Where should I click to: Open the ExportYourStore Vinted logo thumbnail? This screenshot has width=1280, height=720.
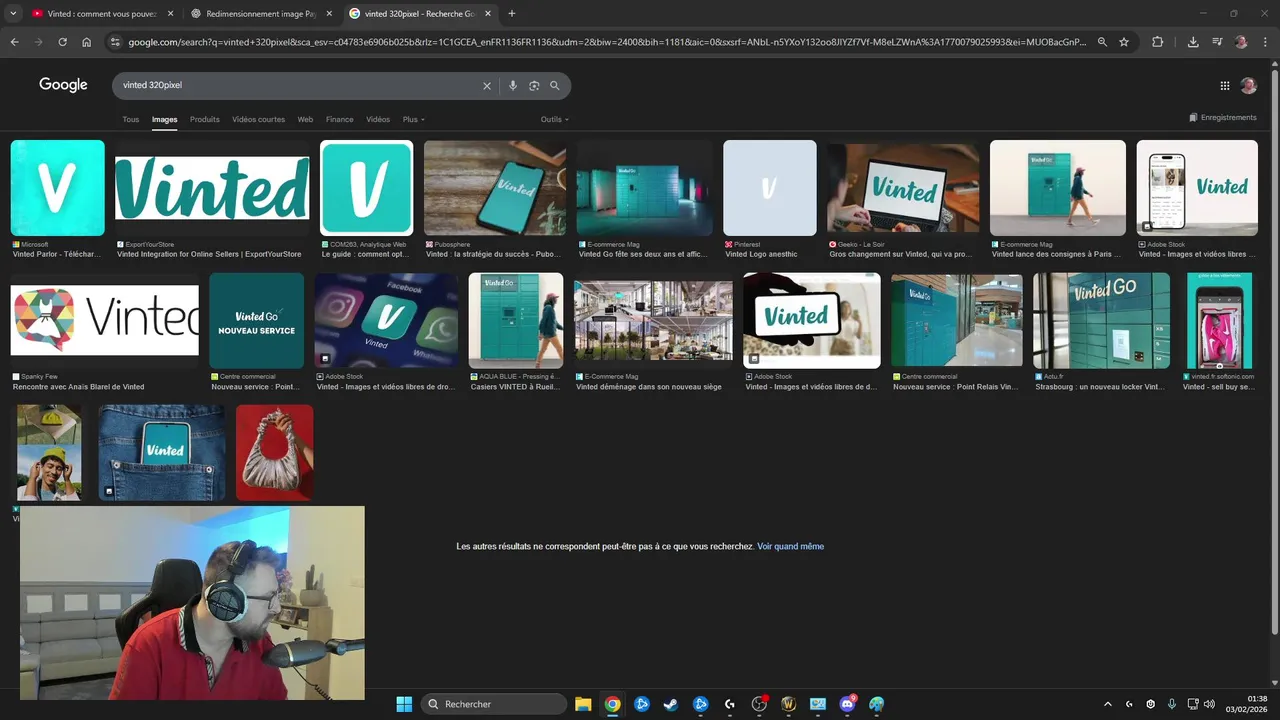click(212, 188)
